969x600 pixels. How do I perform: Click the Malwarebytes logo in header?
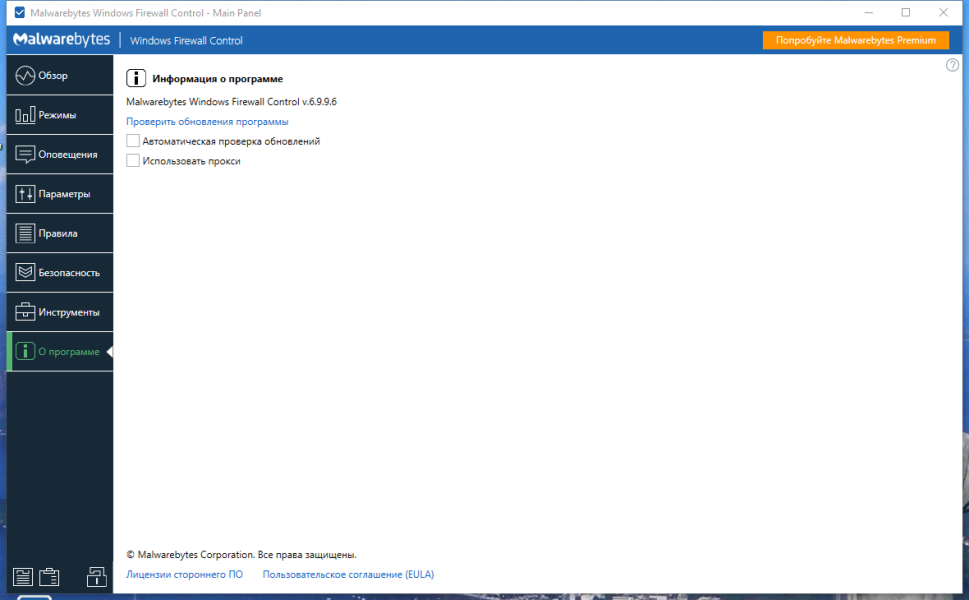62,40
